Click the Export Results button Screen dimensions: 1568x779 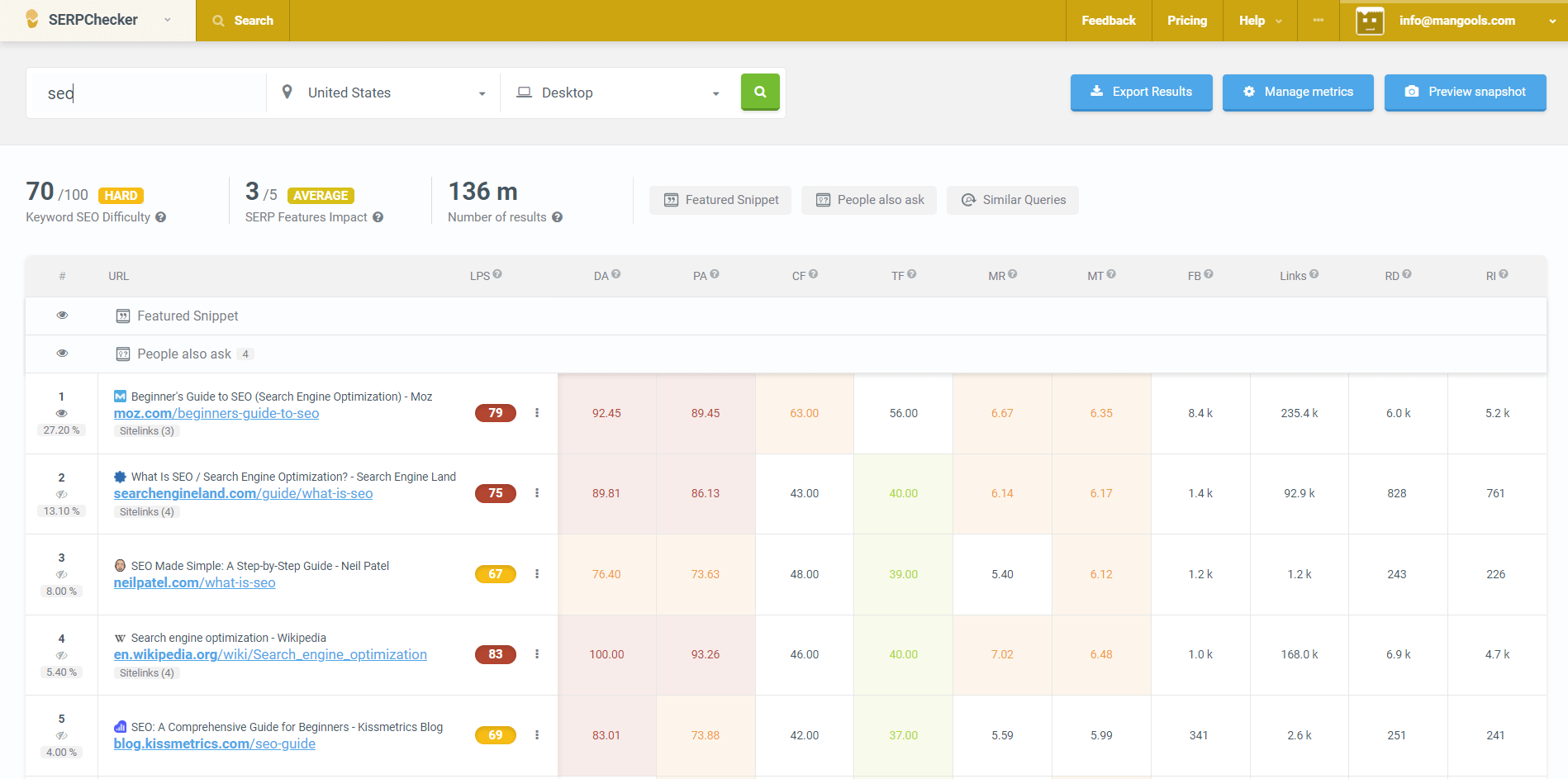[1141, 93]
